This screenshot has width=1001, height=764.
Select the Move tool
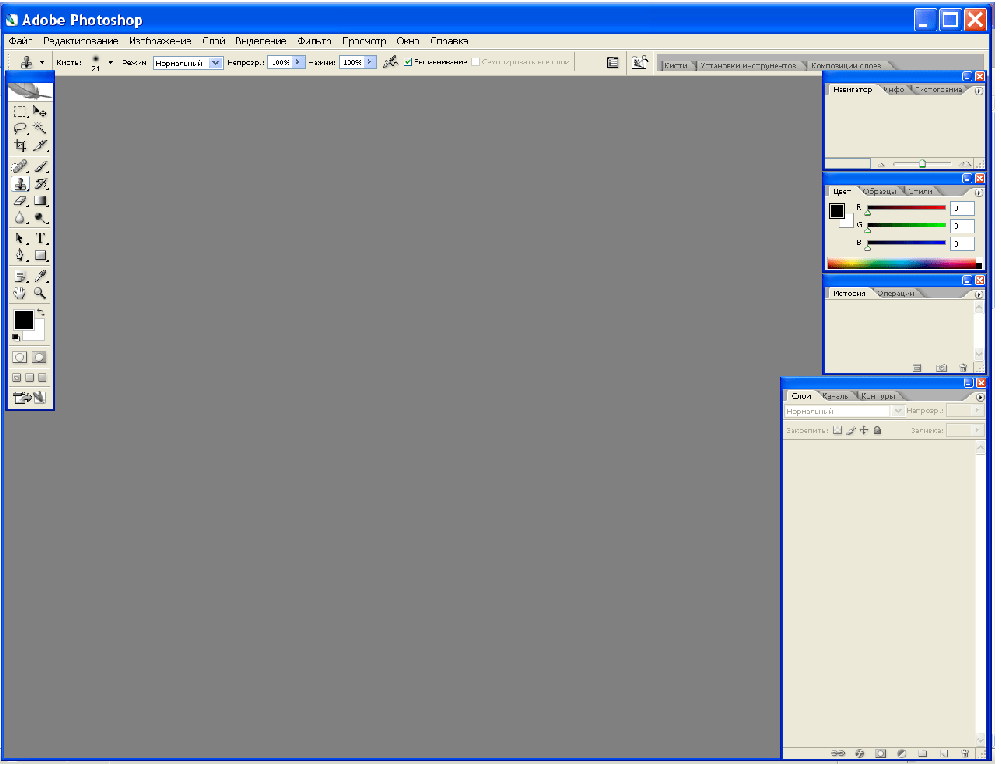[x=40, y=111]
